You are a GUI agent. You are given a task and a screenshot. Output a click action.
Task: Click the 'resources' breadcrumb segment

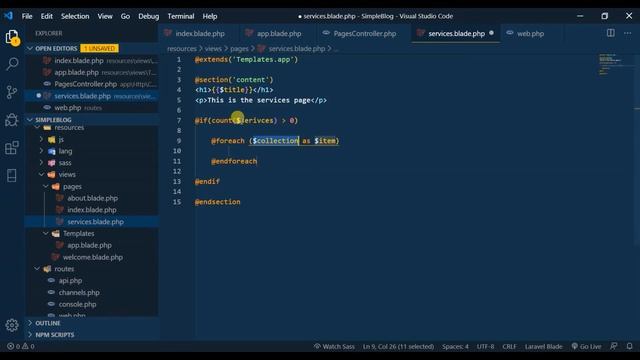tap(182, 49)
